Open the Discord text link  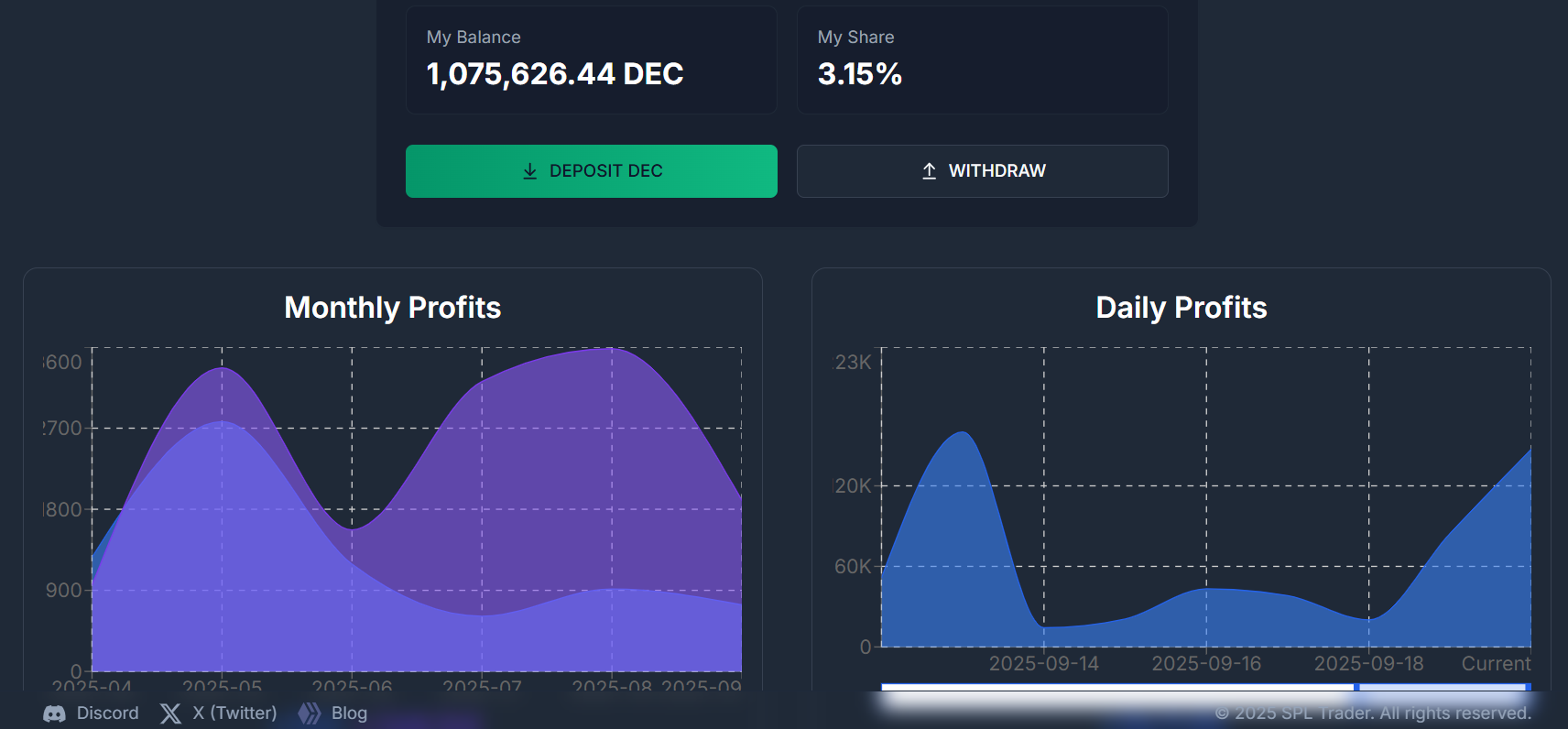[x=107, y=713]
